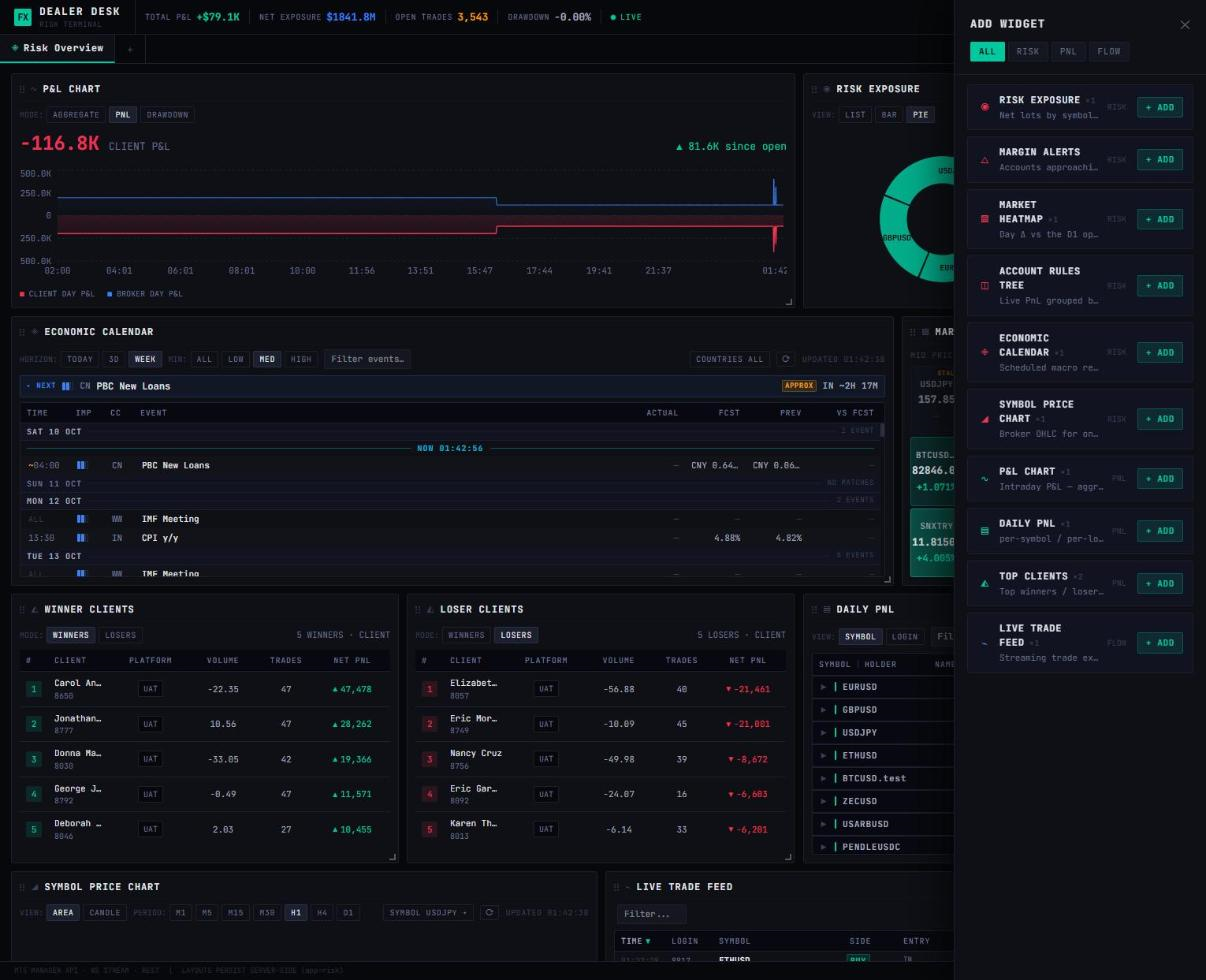
Task: Set calendar minimum impact to High
Action: coord(300,359)
